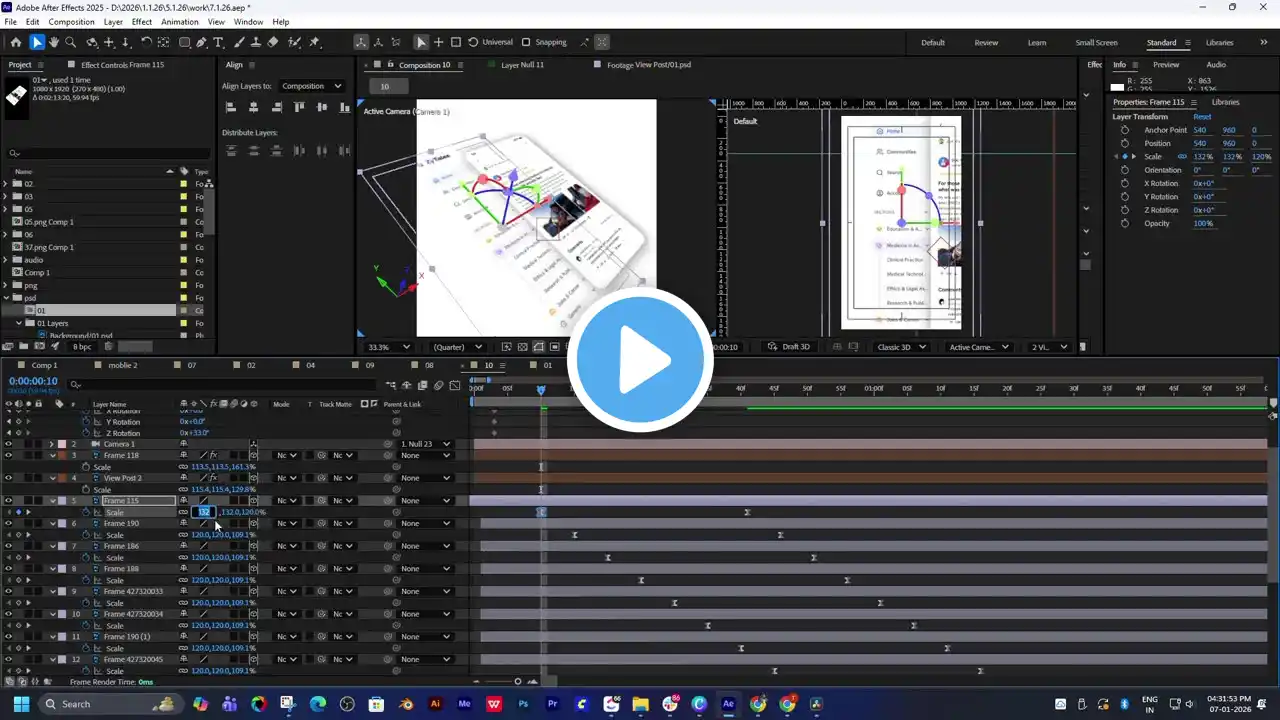Select the Brush tool

[239, 42]
